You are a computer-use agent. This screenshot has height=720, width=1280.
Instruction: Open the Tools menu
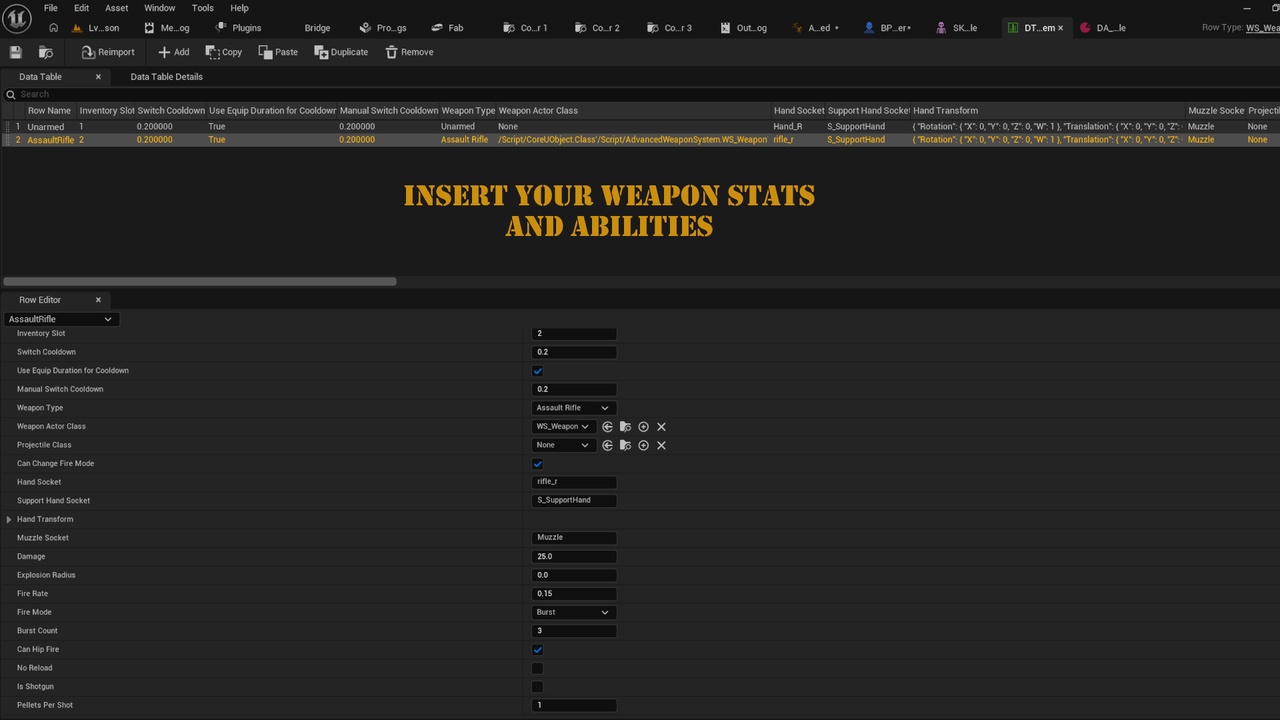[202, 8]
